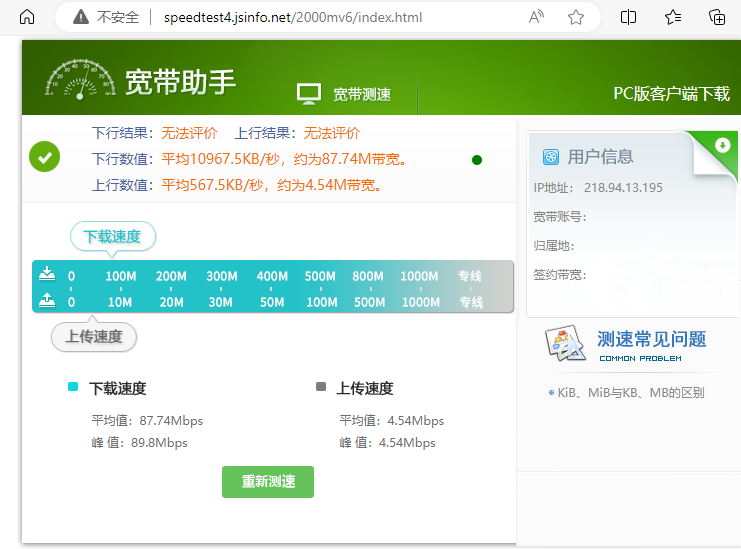The height and width of the screenshot is (549, 741).
Task: Click the 上传速度 bubble label
Action: point(94,337)
